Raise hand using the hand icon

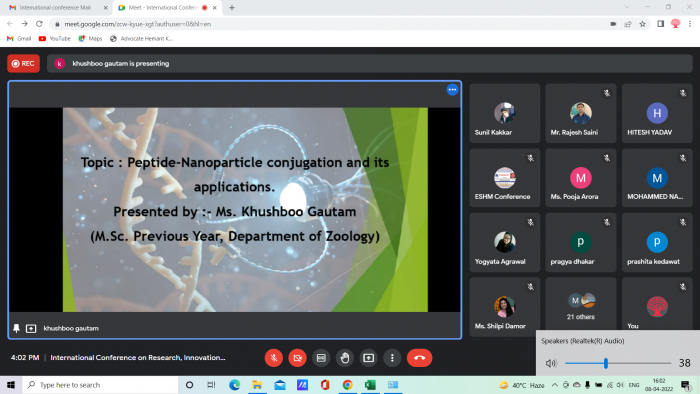point(345,358)
